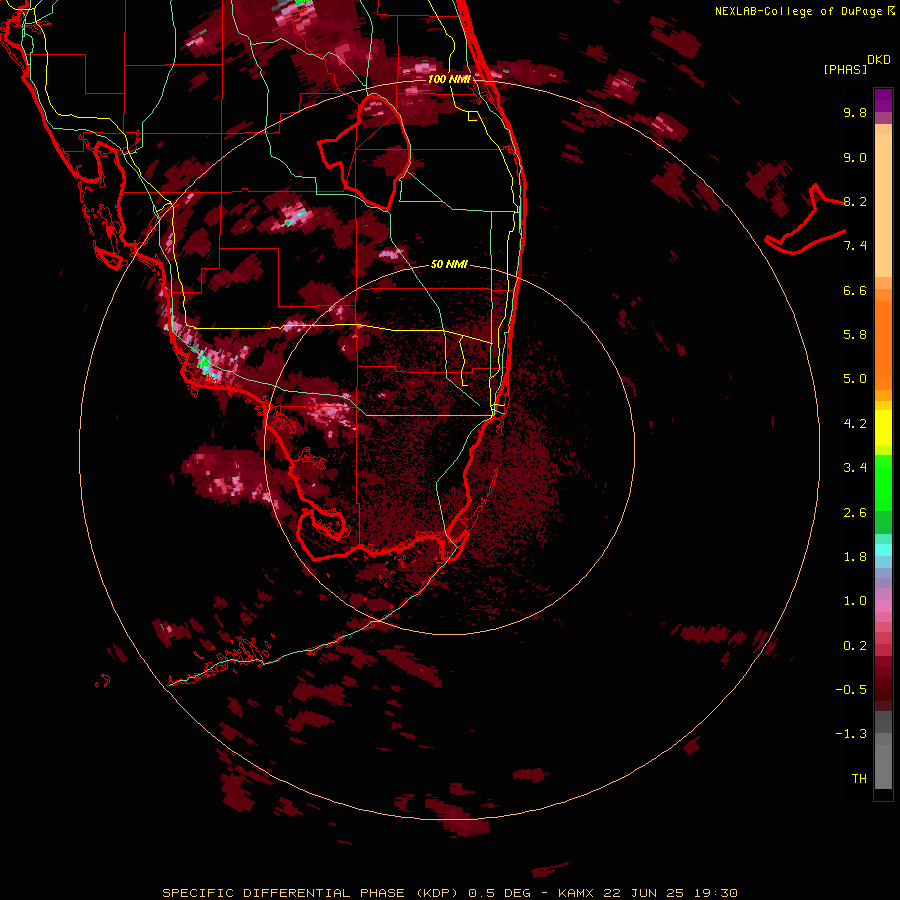Click the -0.5 value on color scale
900x900 pixels.
click(851, 690)
